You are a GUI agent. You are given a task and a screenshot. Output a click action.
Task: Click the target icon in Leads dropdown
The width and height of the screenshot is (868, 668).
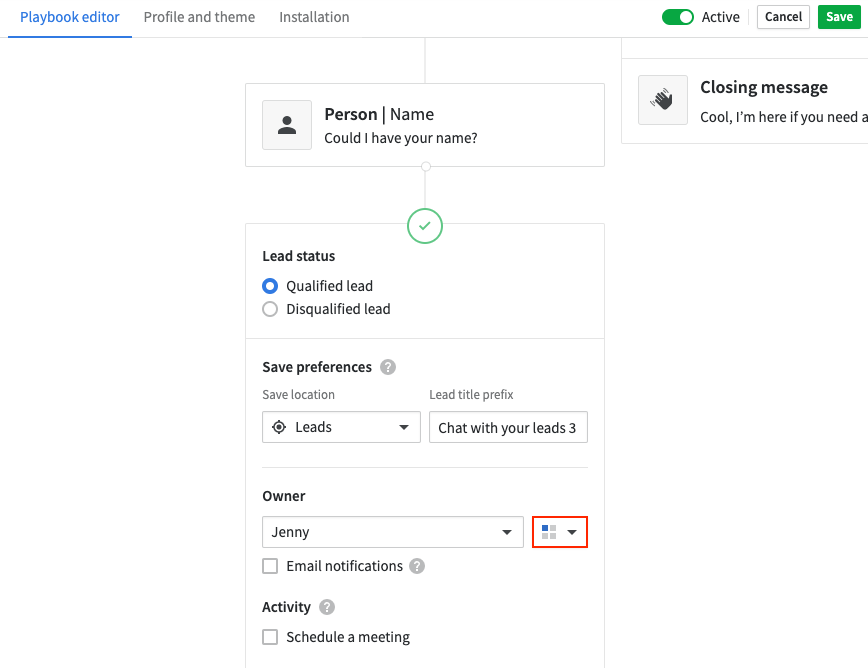coord(279,427)
